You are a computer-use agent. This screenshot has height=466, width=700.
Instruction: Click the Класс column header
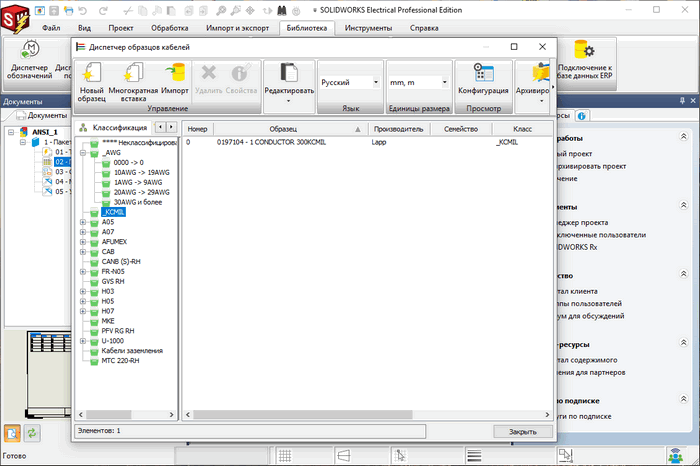point(522,129)
